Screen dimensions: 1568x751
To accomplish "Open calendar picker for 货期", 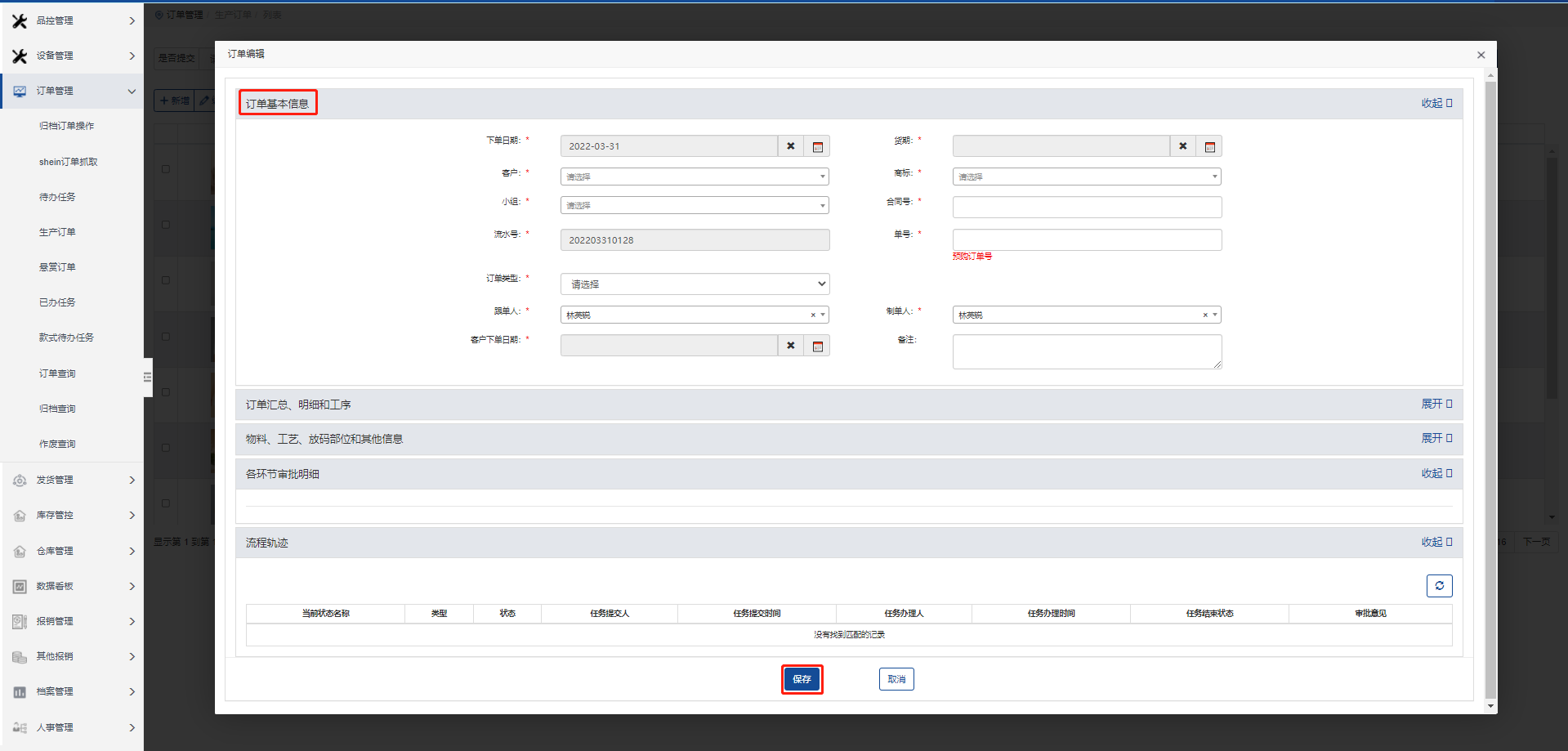I will [1209, 147].
